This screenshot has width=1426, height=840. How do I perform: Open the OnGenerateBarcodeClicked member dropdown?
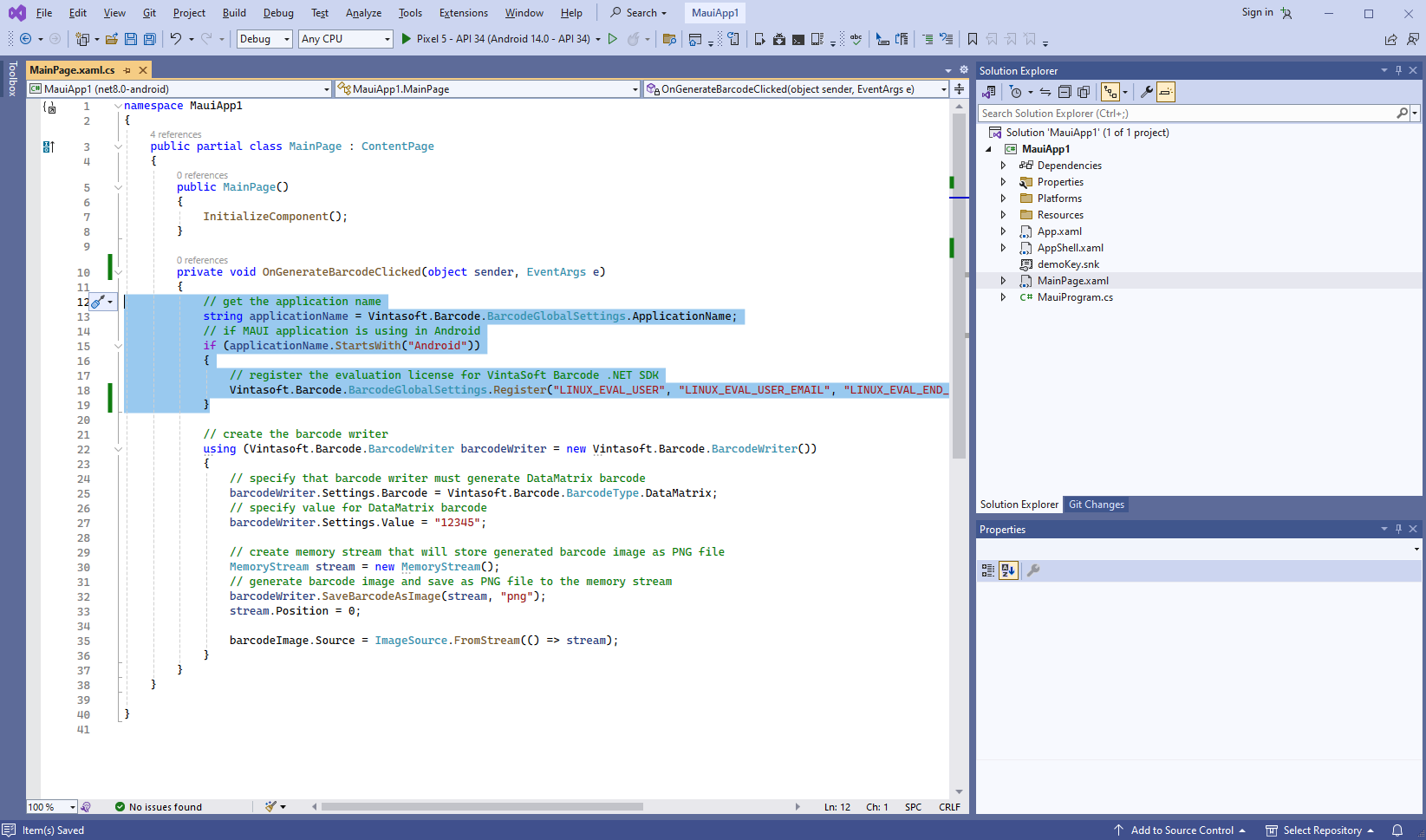click(797, 89)
